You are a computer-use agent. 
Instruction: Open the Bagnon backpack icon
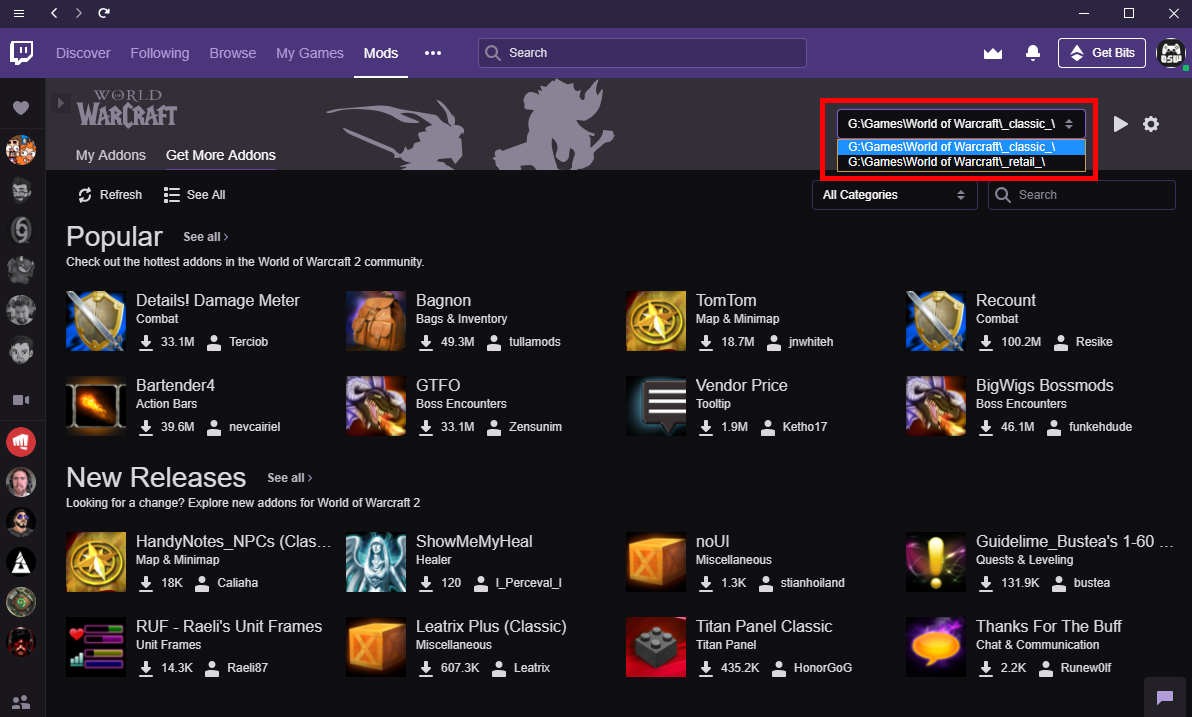point(376,321)
